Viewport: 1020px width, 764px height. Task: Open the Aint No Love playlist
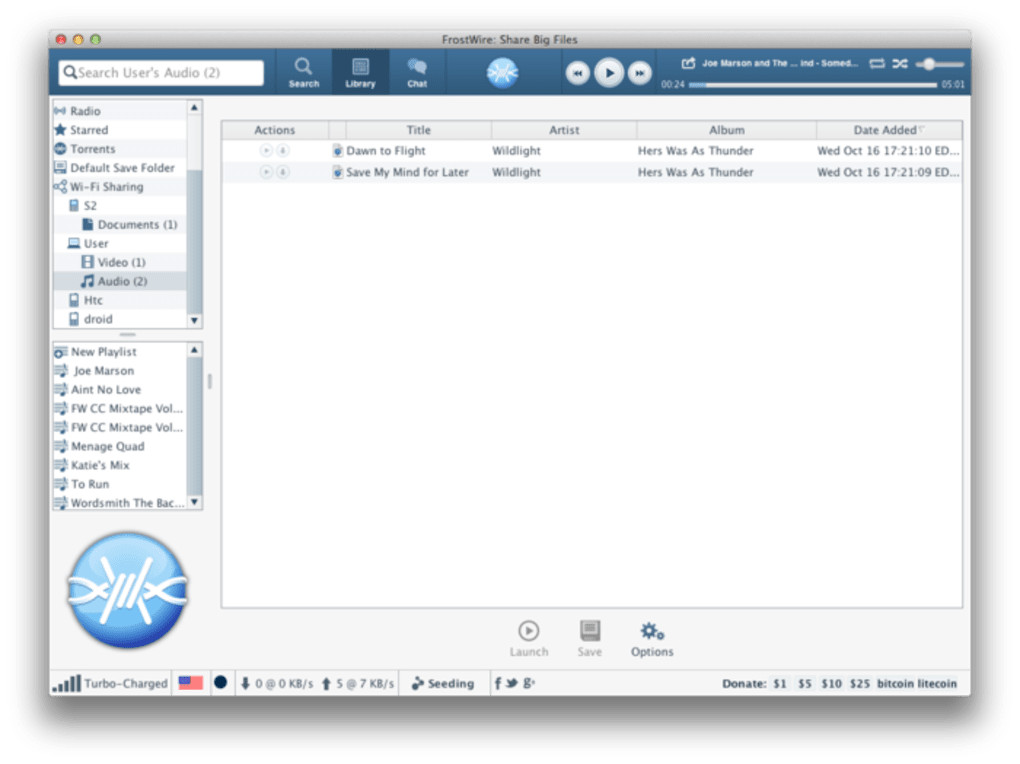coord(120,389)
